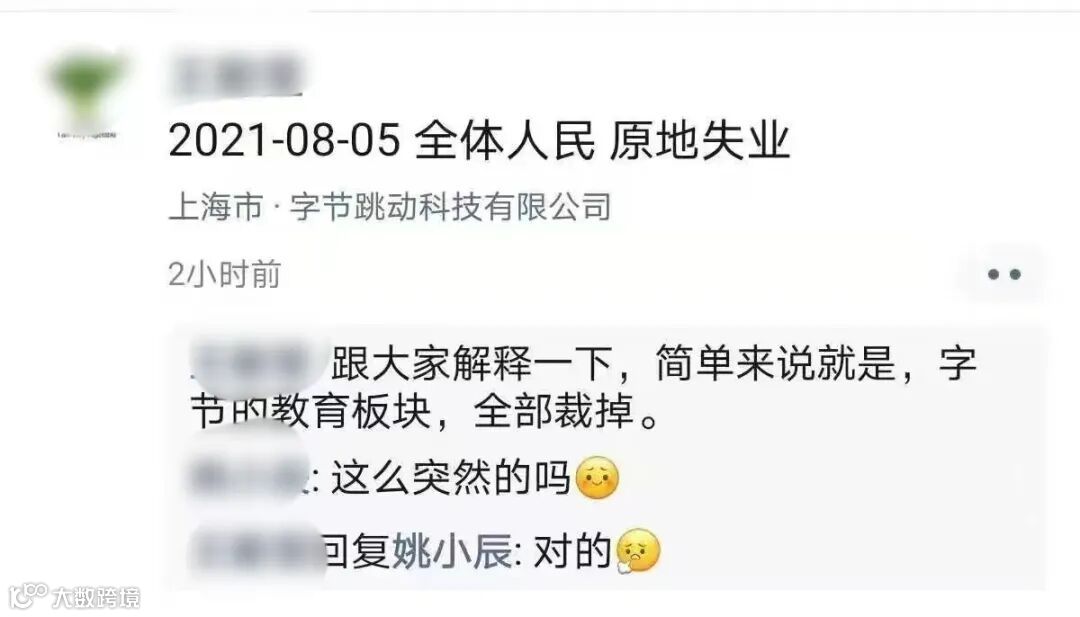The width and height of the screenshot is (1080, 617).
Task: Reply to the comment about 教育板块 全部裁掉
Action: [x=584, y=388]
